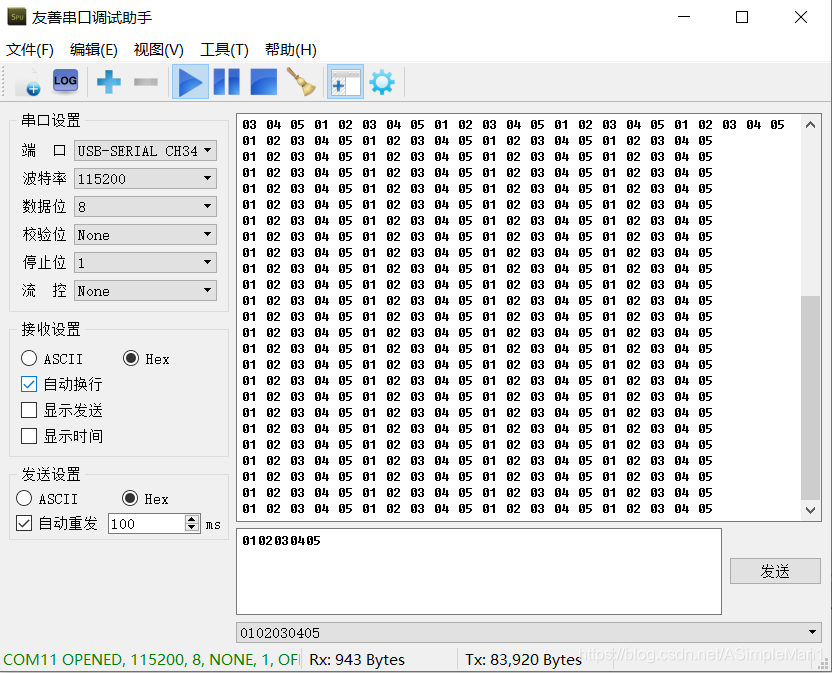Viewport: 832px width, 673px height.
Task: Stop the serial port with the square button
Action: [264, 82]
